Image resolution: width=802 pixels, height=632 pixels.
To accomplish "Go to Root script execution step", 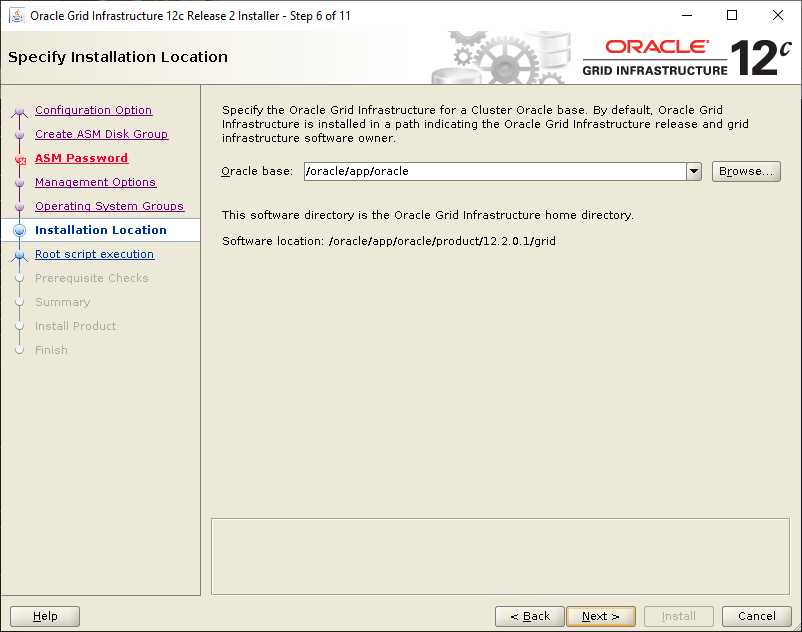I will pos(94,254).
